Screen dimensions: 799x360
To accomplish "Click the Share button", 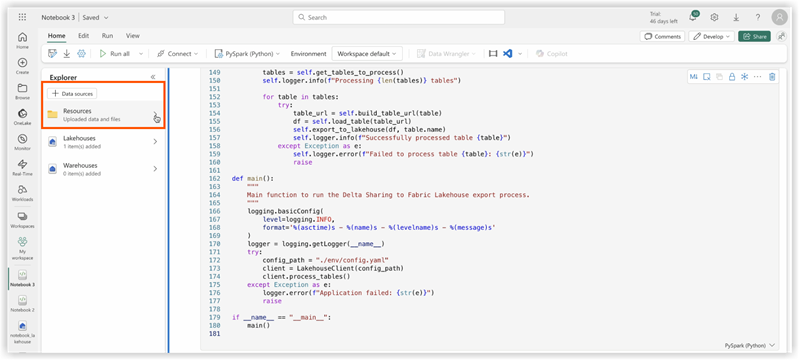I will [x=754, y=36].
